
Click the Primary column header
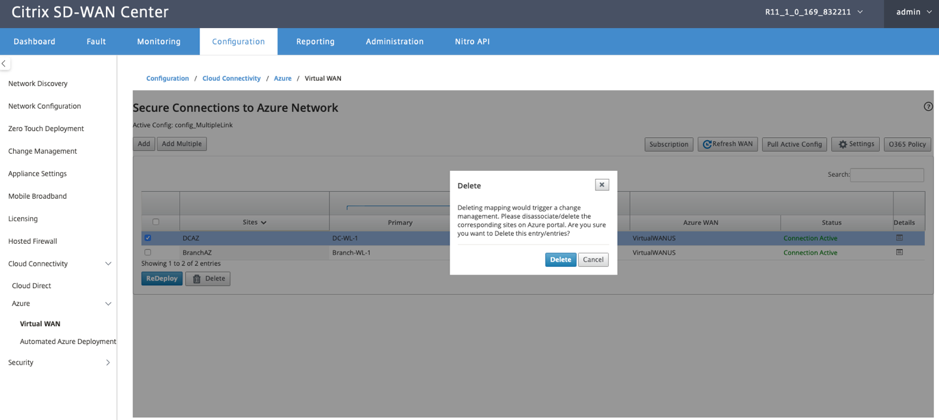coord(399,222)
